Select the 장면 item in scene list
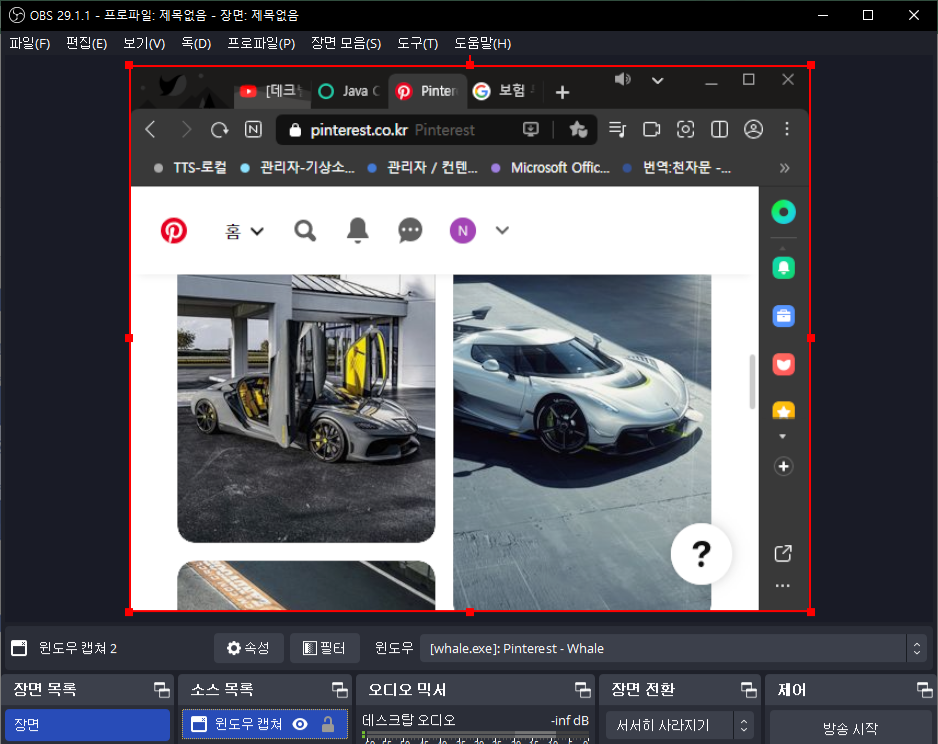 coord(86,725)
